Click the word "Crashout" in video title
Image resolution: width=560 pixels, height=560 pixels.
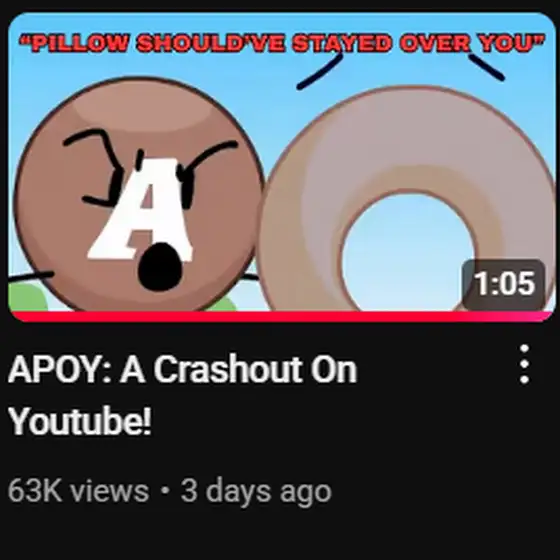tap(228, 369)
